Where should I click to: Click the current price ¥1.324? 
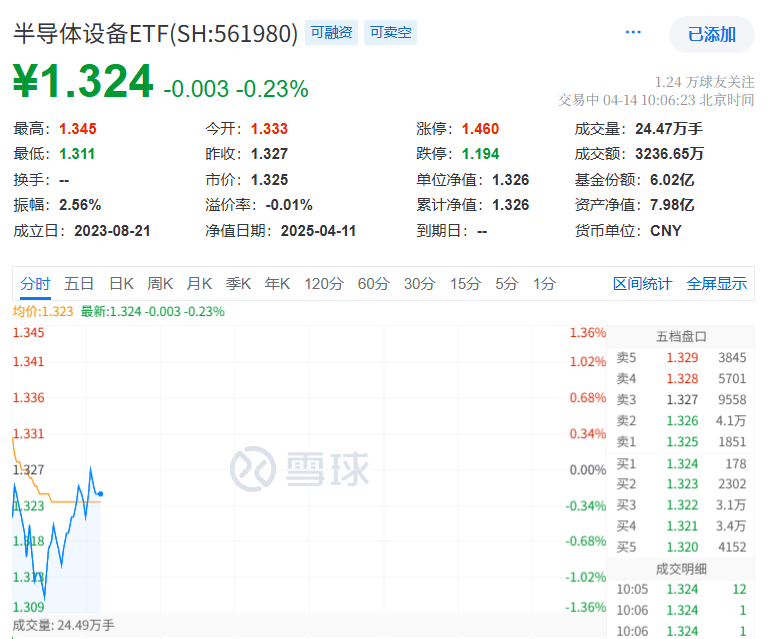tap(83, 81)
